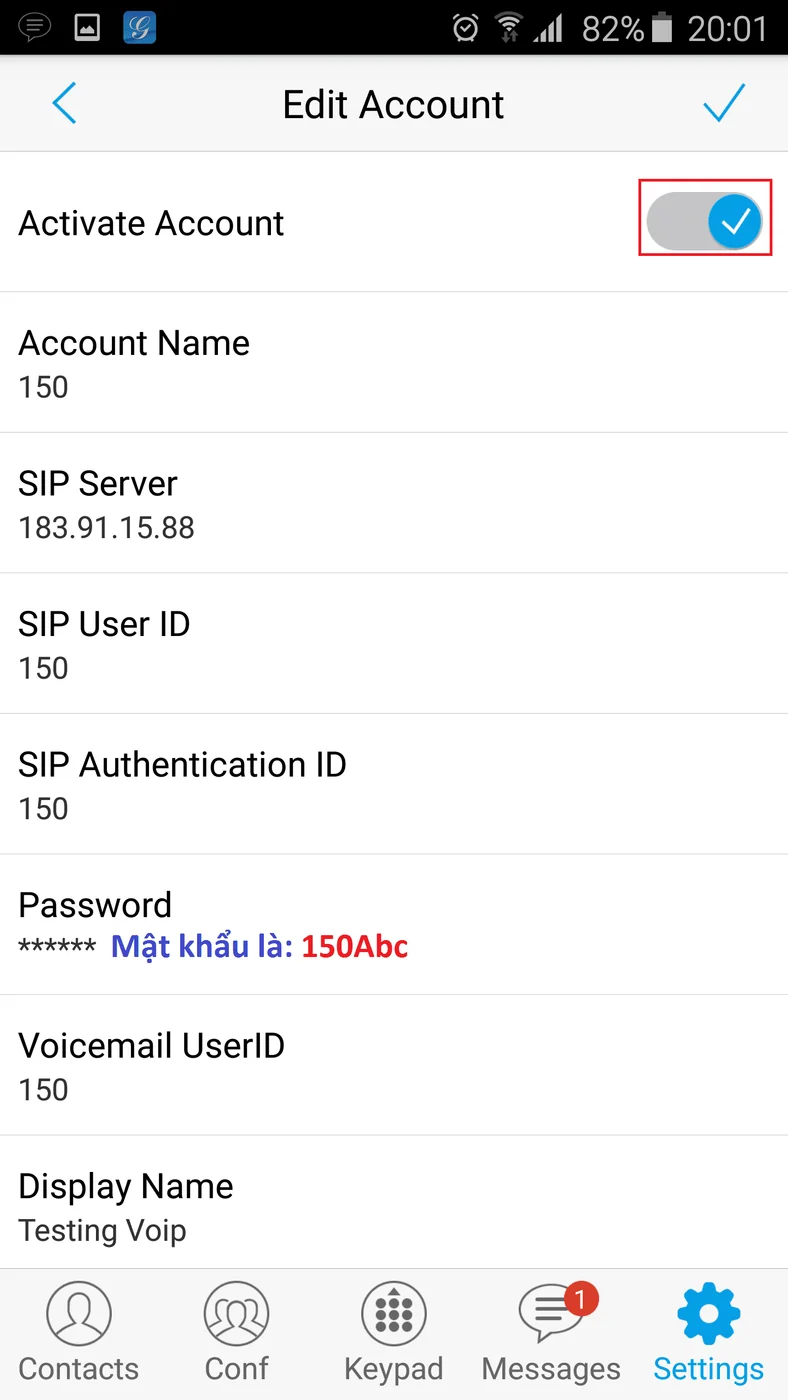Toggle the Activate Account switch
Screen dimensions: 788x1400
coord(705,222)
